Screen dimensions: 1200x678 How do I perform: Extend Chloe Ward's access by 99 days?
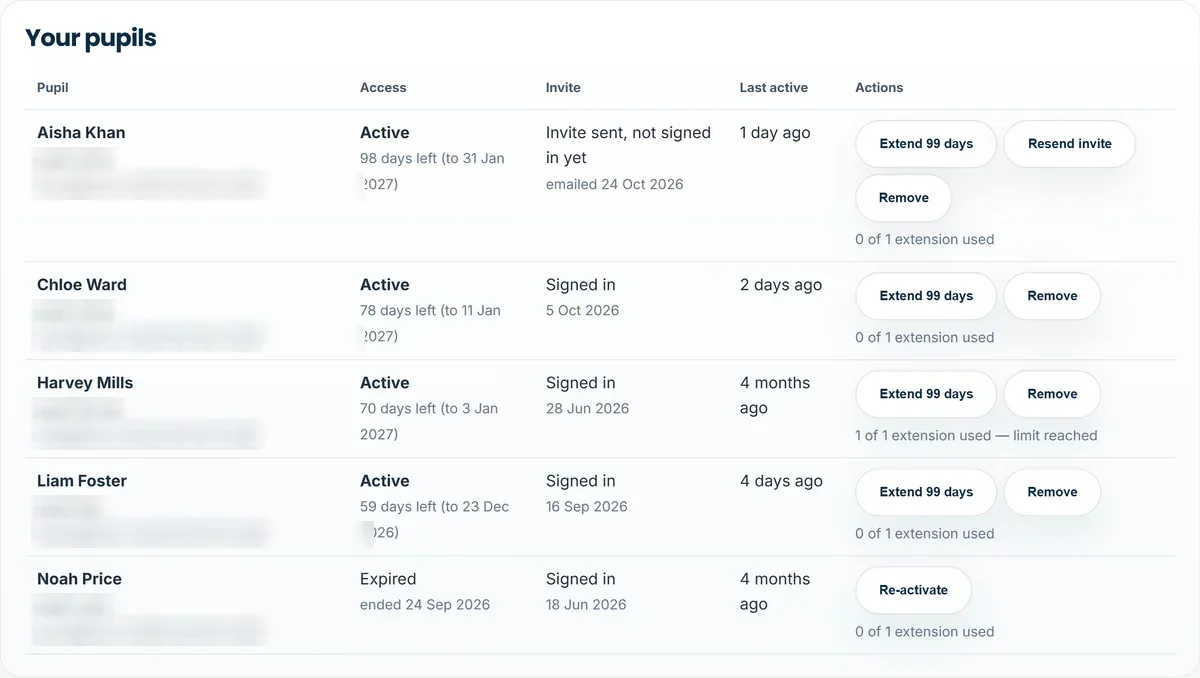[x=926, y=296]
